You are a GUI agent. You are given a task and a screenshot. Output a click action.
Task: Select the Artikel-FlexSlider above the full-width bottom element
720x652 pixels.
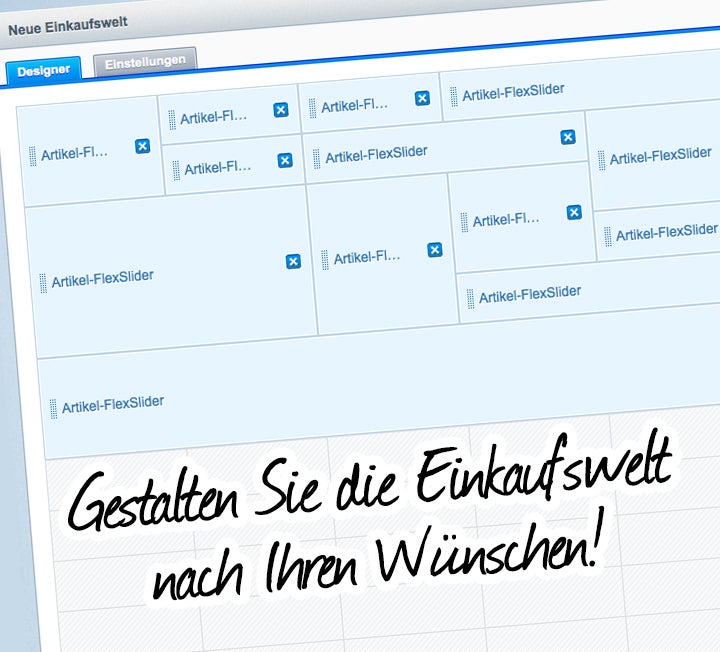point(530,293)
